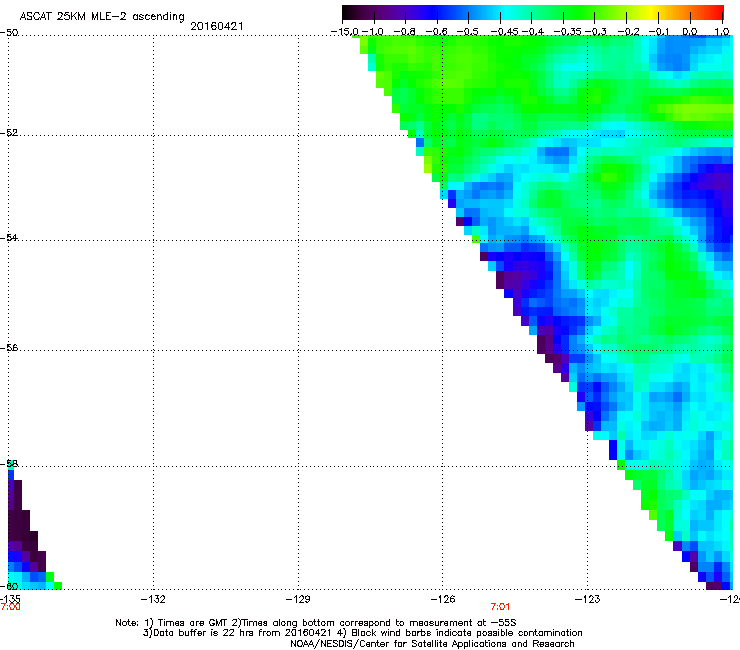Click latitude label -50

9,33
